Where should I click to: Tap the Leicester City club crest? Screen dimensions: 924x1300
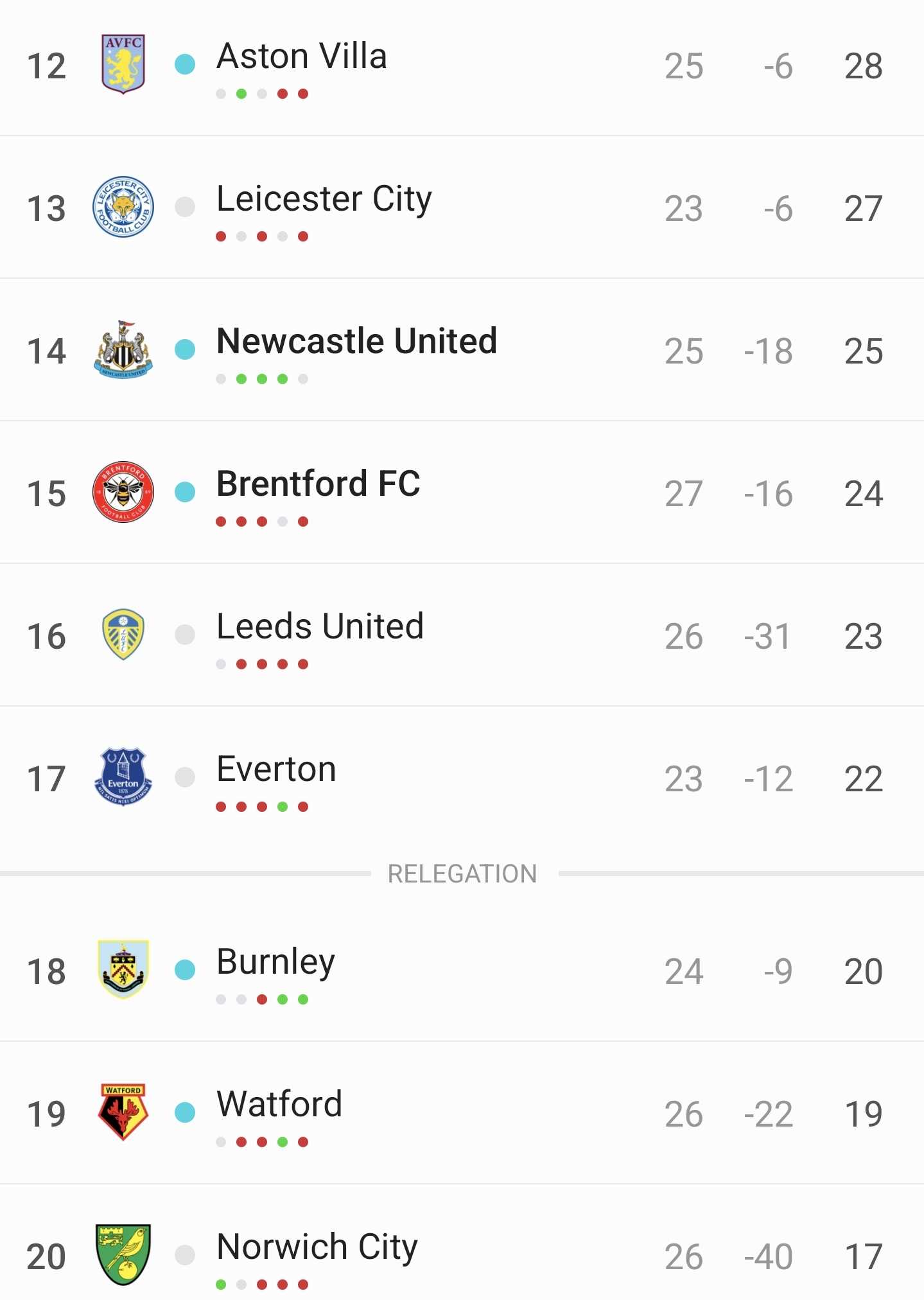point(123,207)
